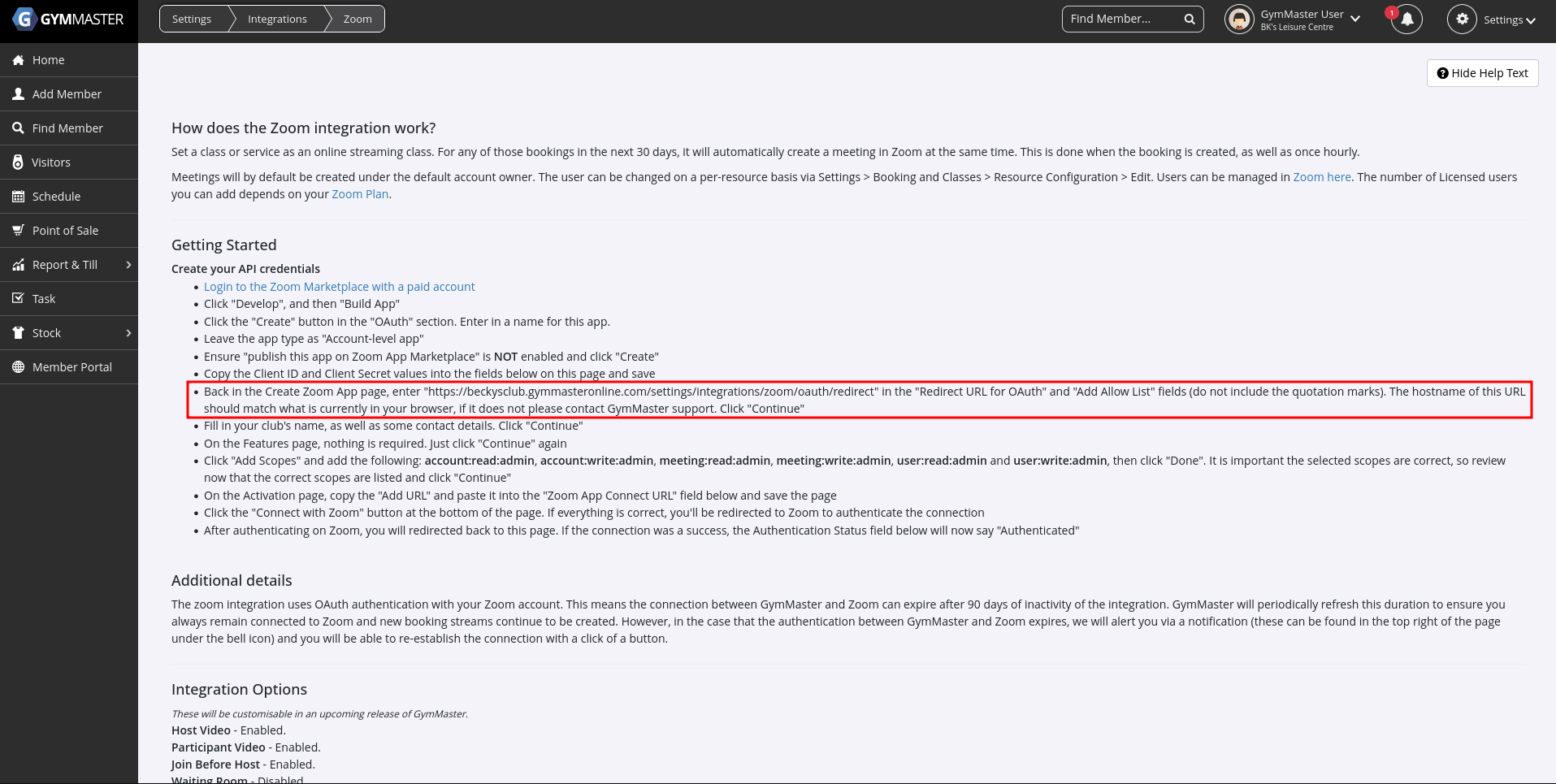Open Login to Zoom Marketplace link
The width and height of the screenshot is (1556, 784).
tap(339, 287)
